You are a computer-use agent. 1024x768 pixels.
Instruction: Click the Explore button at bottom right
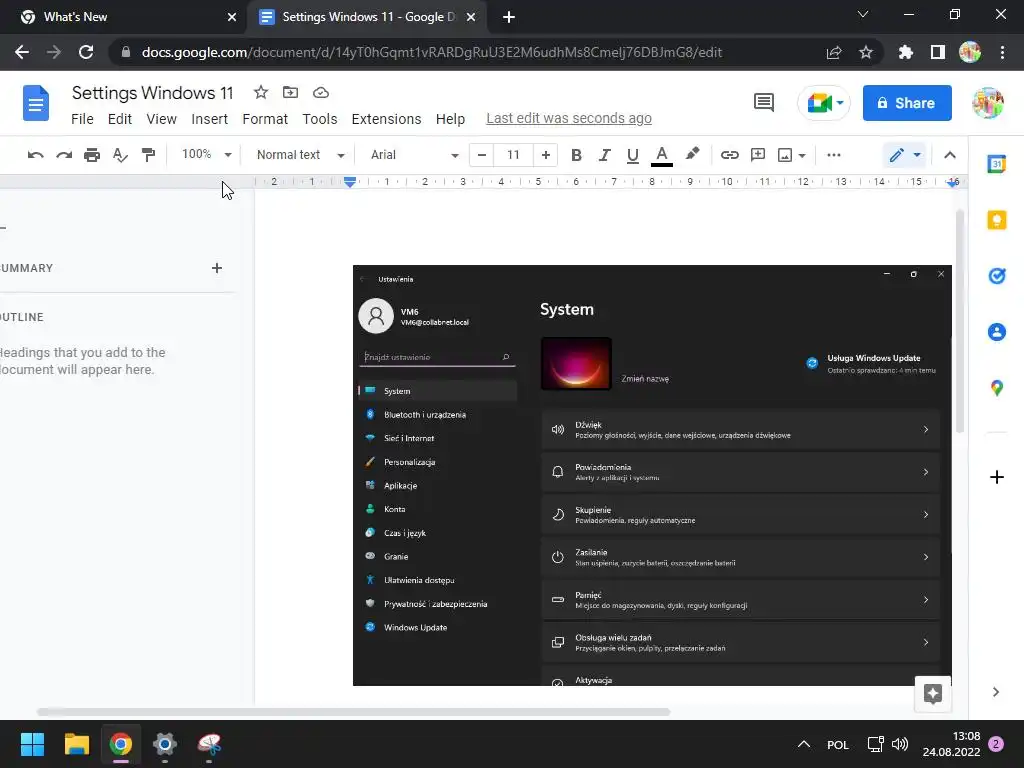(933, 694)
